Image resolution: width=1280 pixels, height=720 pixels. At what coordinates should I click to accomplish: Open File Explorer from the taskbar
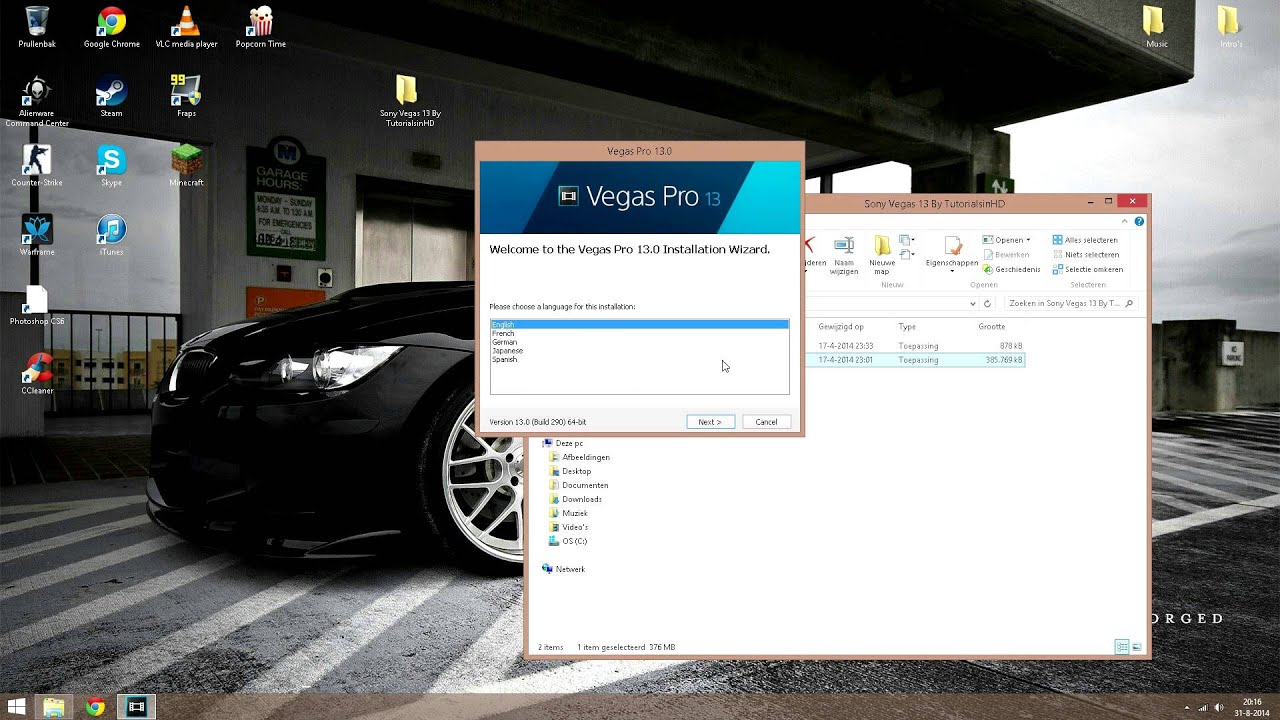[x=54, y=707]
